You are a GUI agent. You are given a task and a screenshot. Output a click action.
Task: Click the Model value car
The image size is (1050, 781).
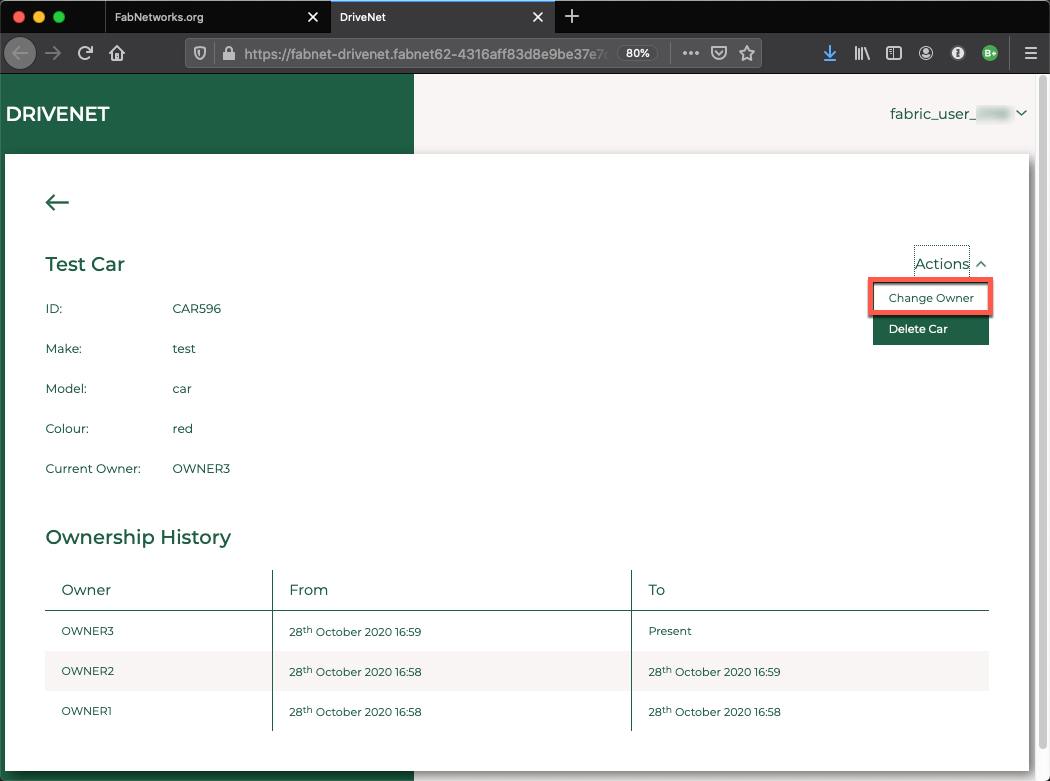pyautogui.click(x=181, y=389)
